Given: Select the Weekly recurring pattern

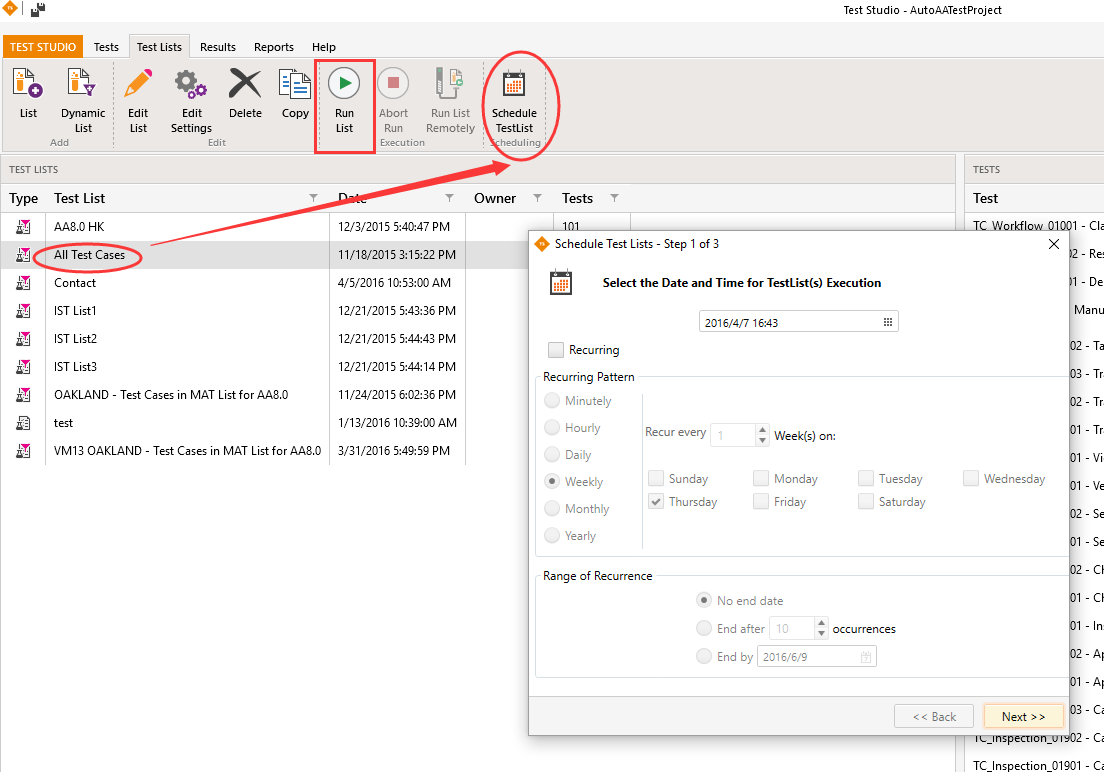Looking at the screenshot, I should tap(553, 482).
